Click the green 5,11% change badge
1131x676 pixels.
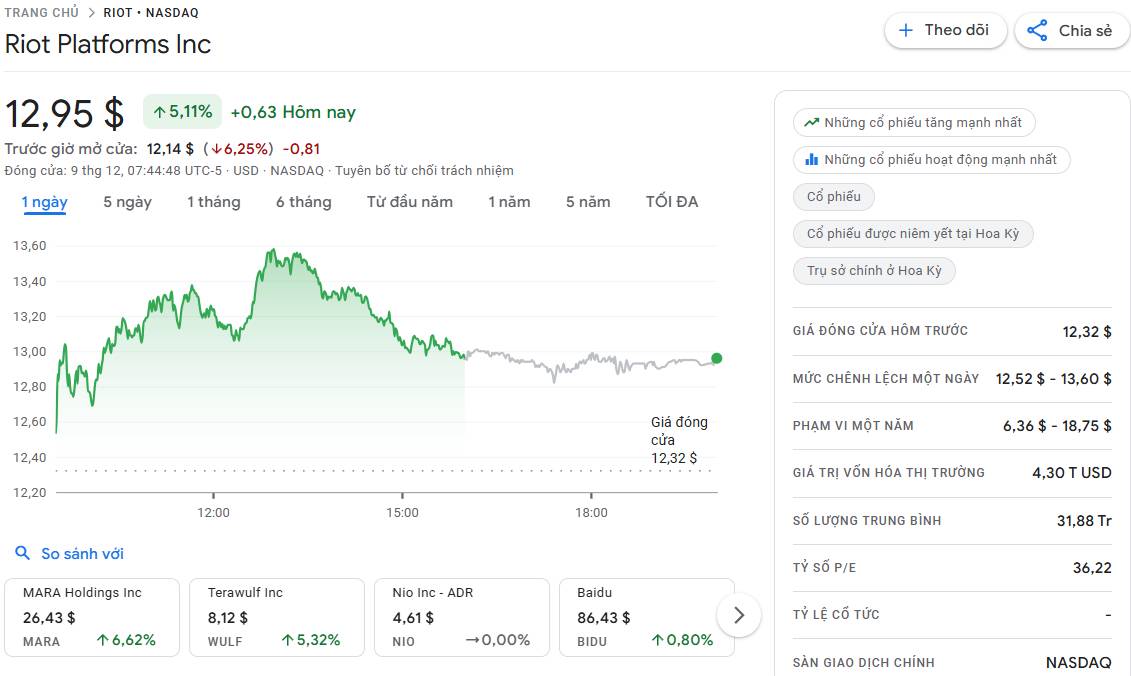point(182,112)
